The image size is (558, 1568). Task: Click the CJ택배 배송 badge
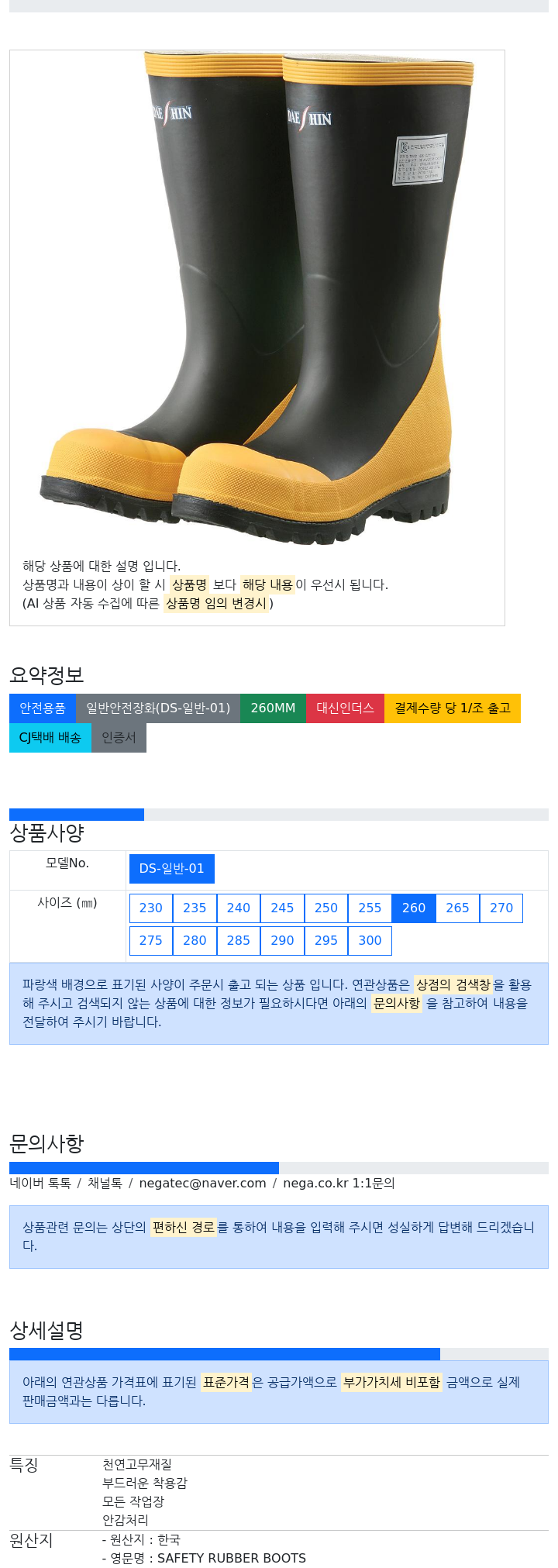tap(50, 738)
